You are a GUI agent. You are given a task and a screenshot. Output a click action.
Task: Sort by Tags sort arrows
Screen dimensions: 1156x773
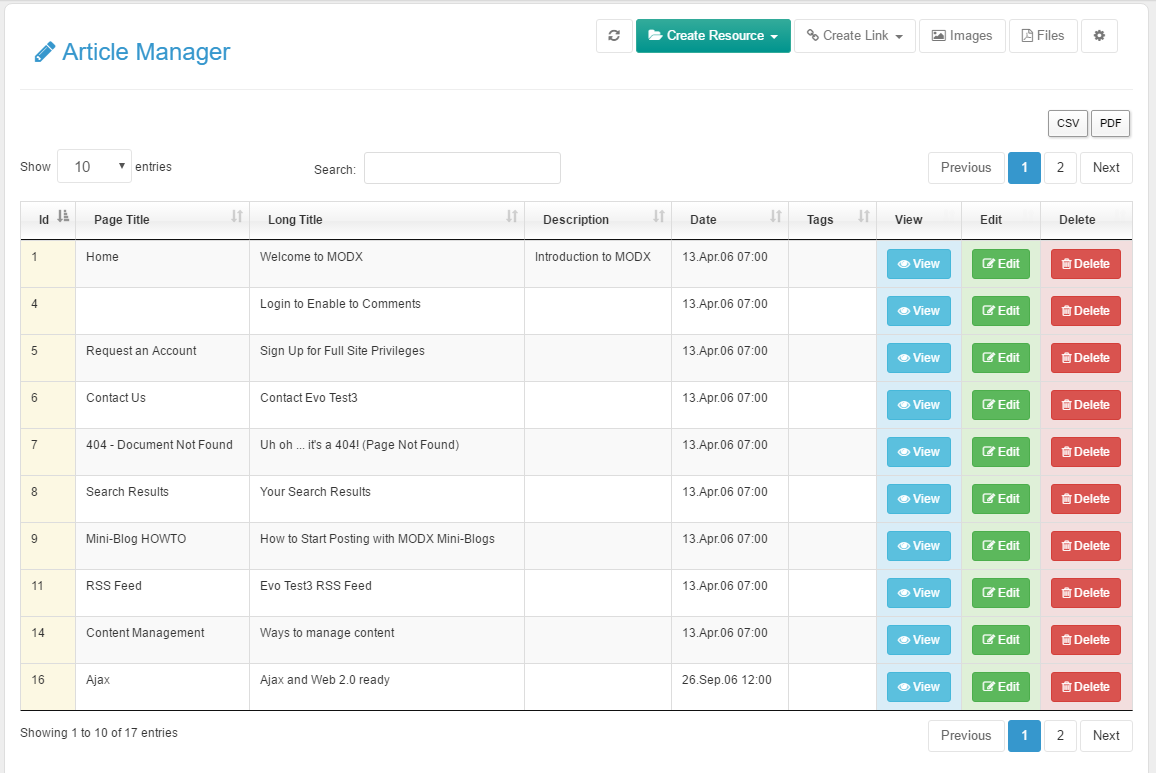[864, 216]
